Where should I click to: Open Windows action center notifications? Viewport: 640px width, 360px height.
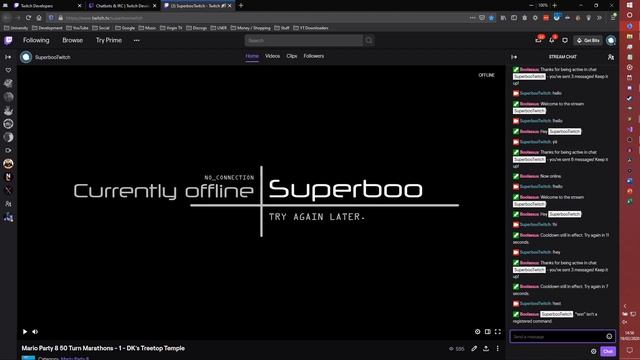629,351
